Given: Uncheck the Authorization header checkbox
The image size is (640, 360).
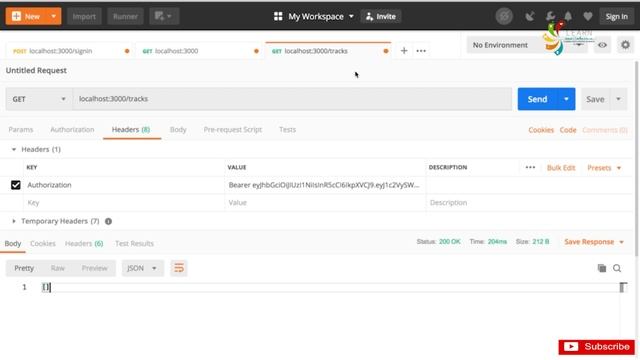Looking at the screenshot, I should tap(16, 185).
